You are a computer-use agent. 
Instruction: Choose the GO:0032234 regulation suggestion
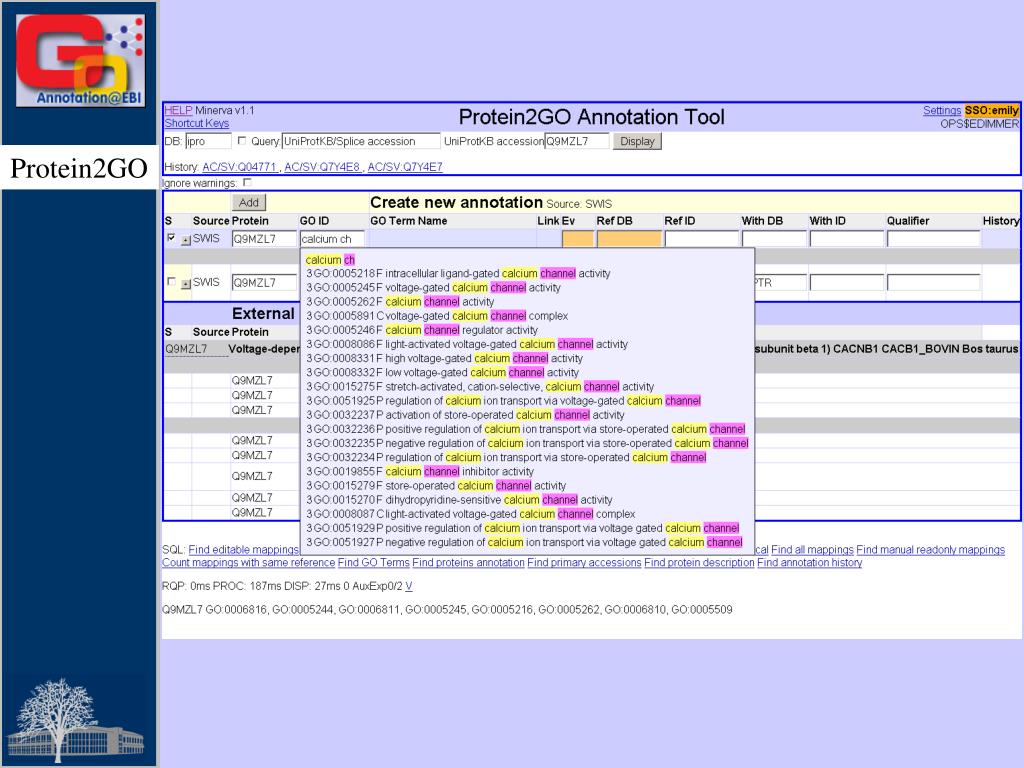click(x=506, y=458)
